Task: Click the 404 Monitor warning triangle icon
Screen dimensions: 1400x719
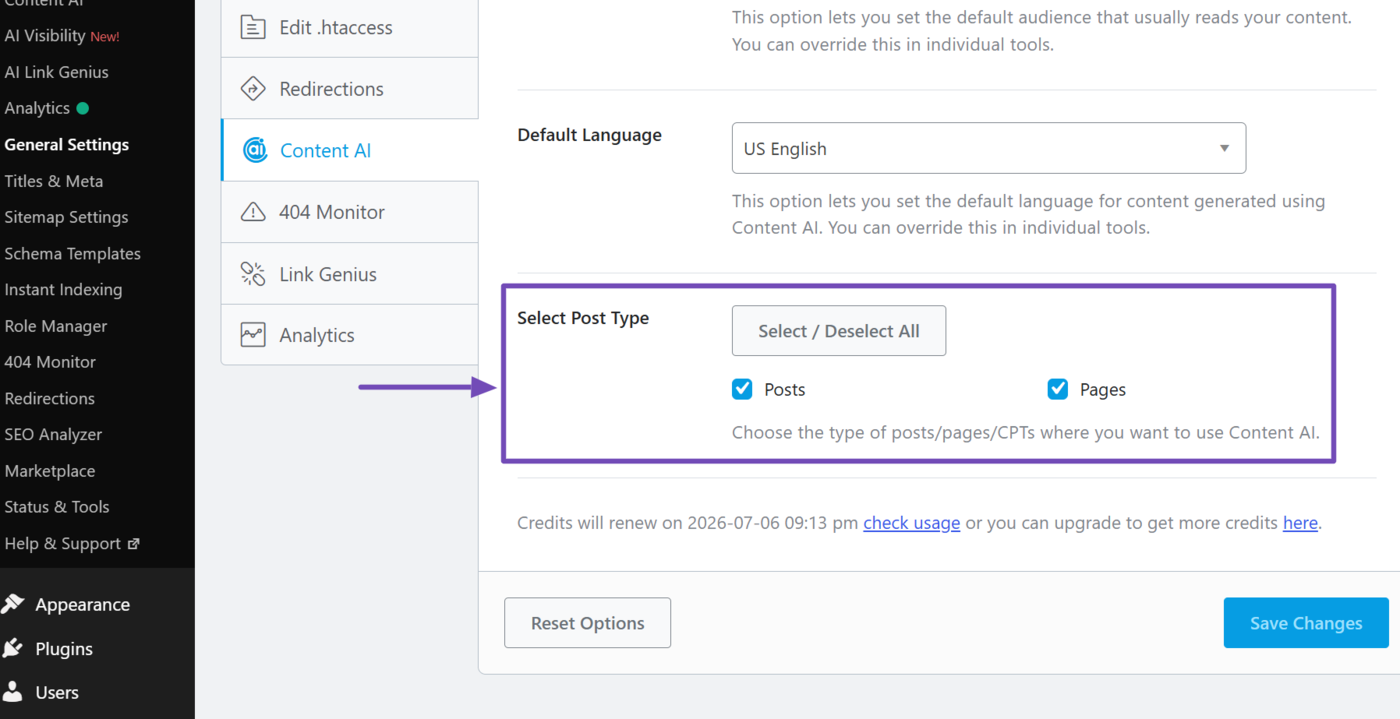Action: (253, 212)
